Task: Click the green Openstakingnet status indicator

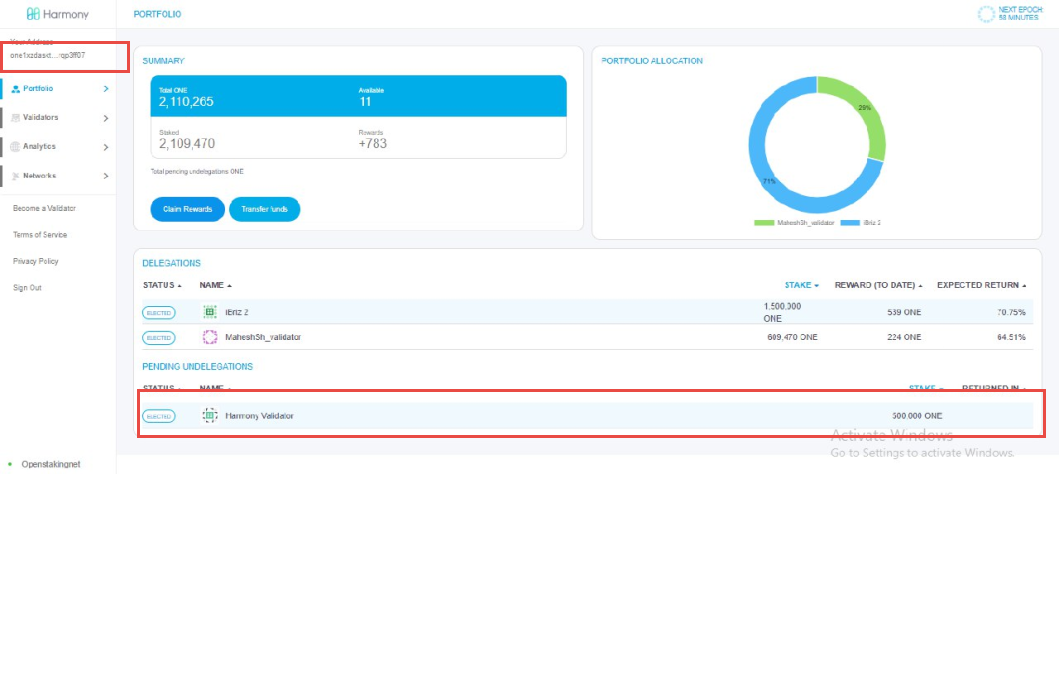Action: [9, 464]
